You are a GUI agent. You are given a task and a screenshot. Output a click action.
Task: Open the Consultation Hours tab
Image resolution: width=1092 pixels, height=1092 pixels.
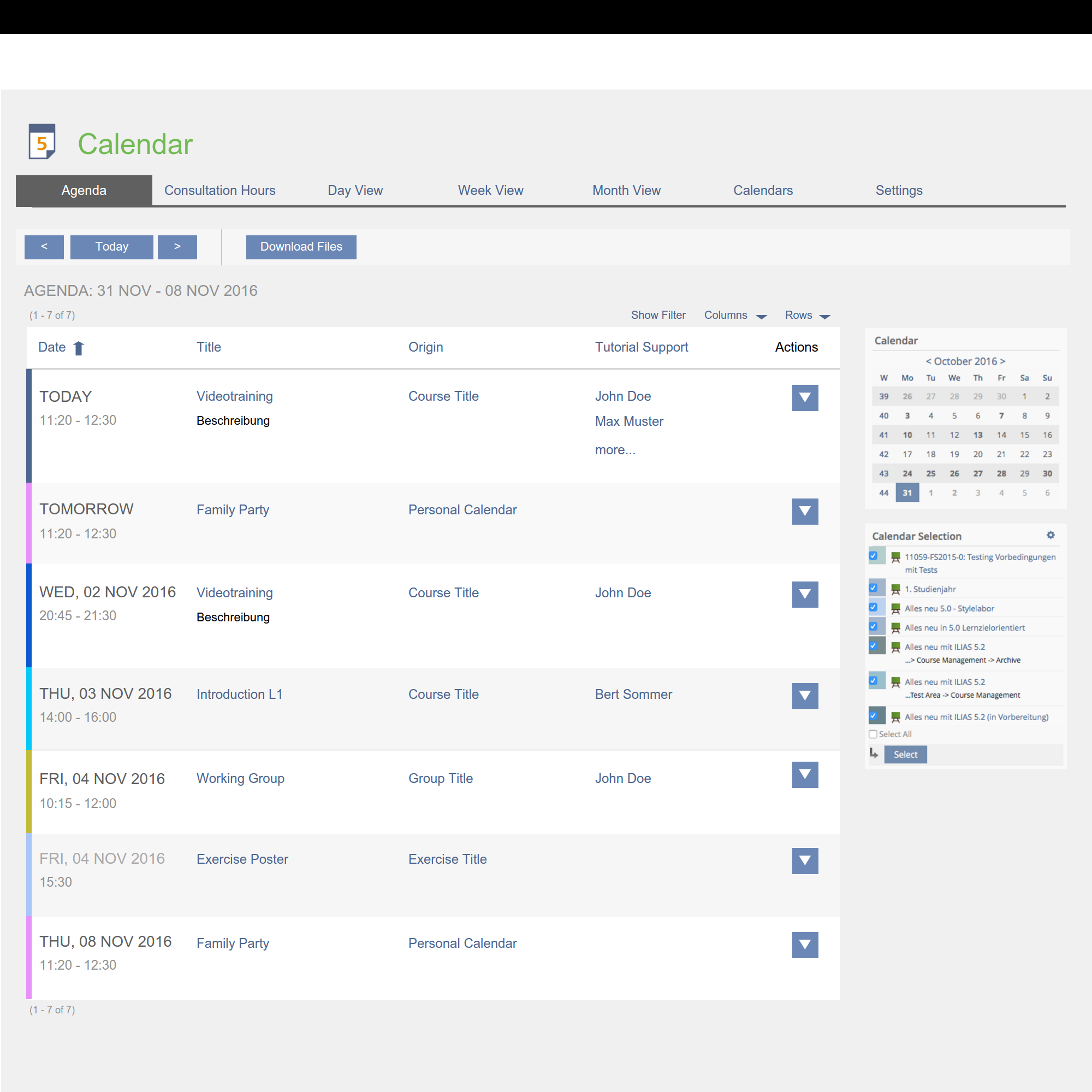(220, 191)
